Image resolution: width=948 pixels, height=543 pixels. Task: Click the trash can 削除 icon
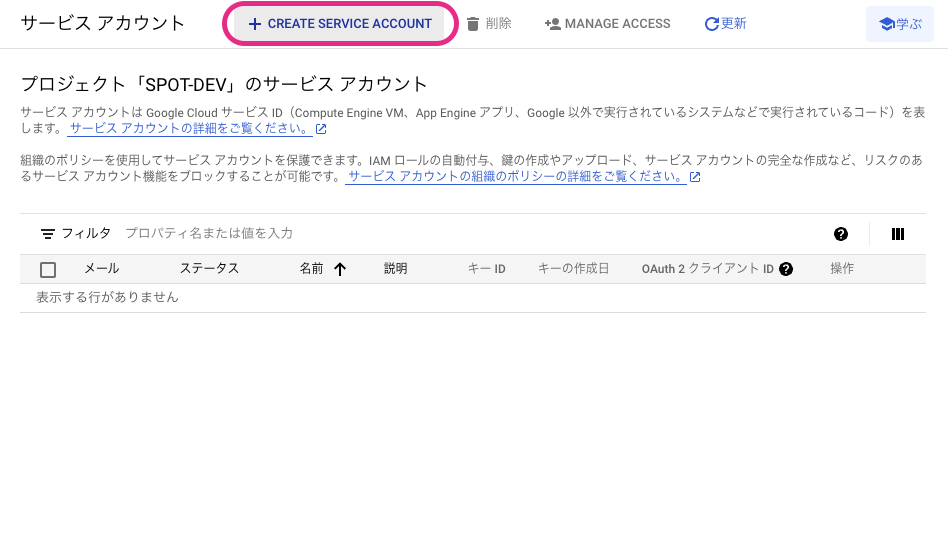pyautogui.click(x=473, y=24)
